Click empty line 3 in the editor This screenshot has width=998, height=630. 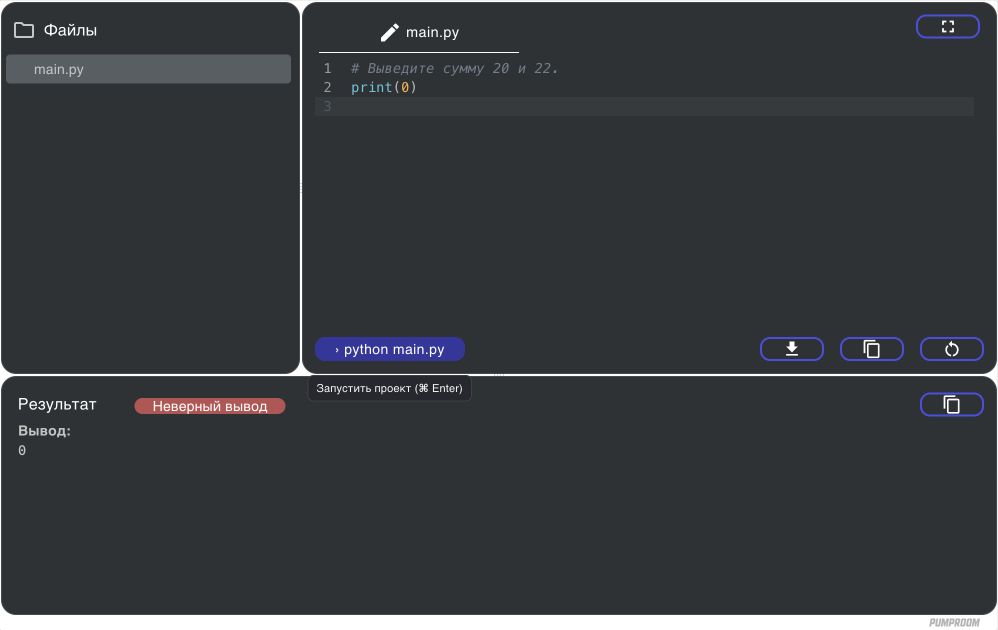(x=645, y=106)
